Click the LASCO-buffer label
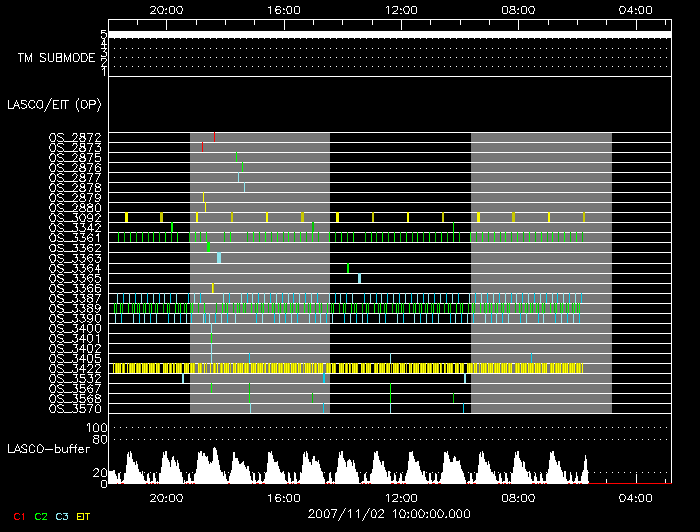 (x=49, y=449)
